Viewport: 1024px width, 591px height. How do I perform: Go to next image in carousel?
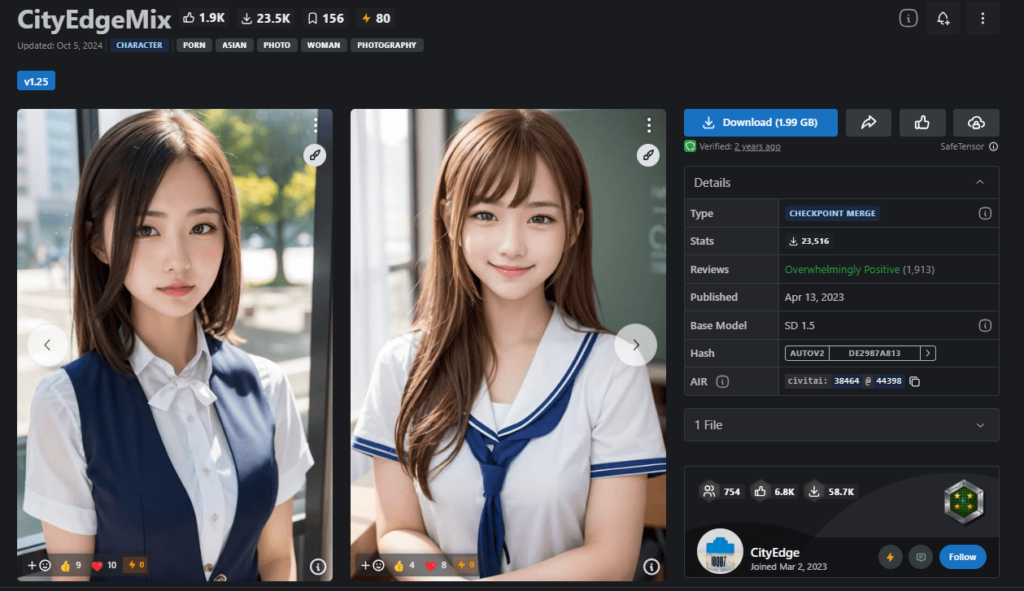coord(635,345)
